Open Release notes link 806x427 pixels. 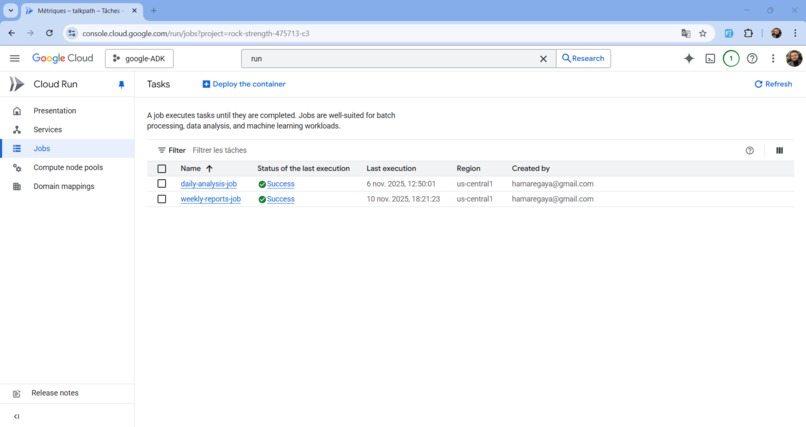tap(55, 393)
